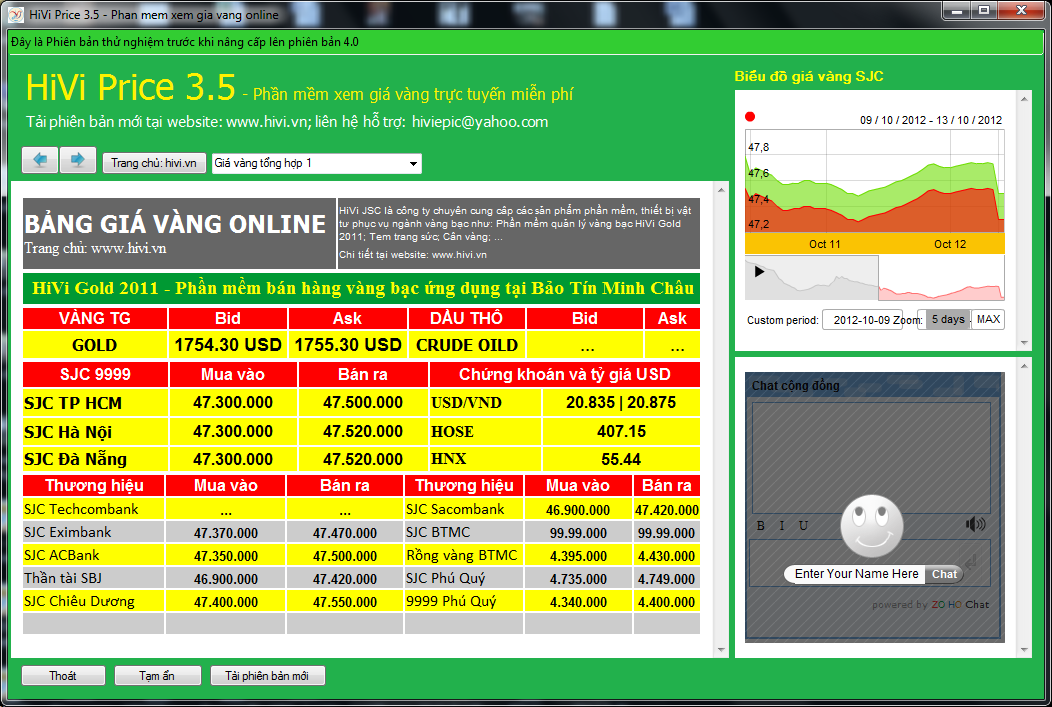Click scroll down arrow of chart panel
The height and width of the screenshot is (707, 1052).
click(x=1024, y=343)
